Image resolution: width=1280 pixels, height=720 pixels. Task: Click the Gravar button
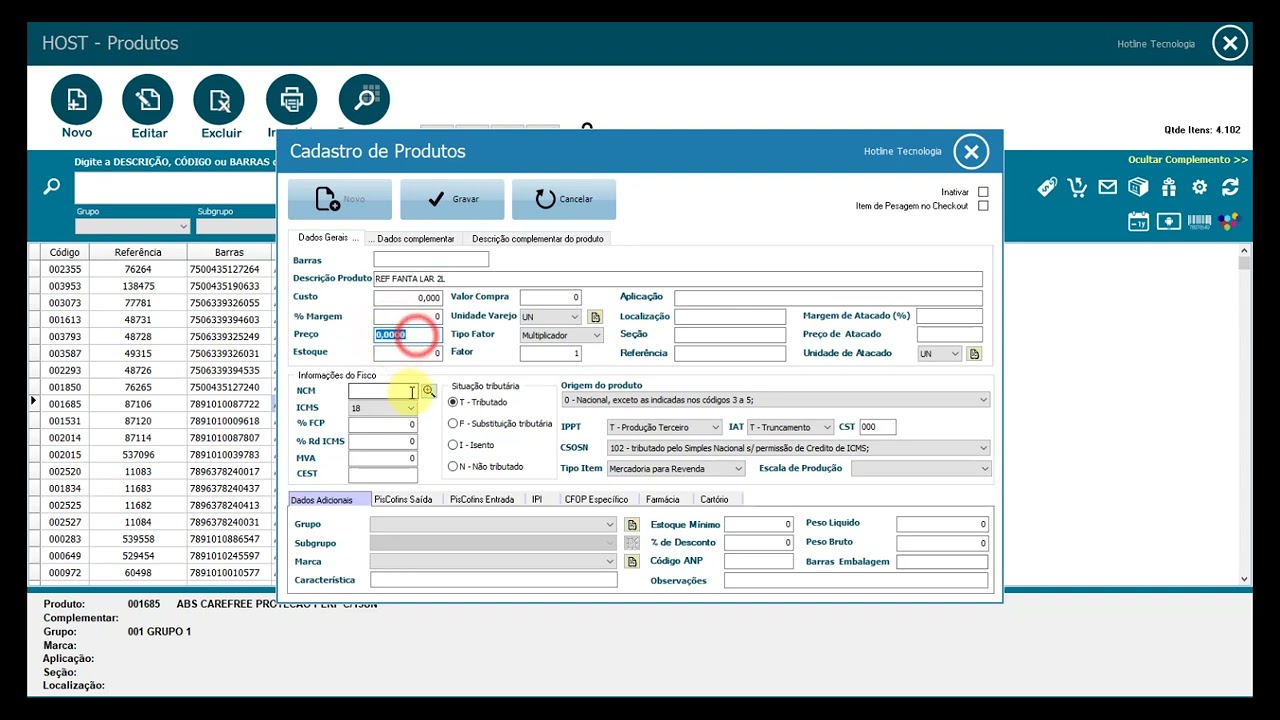tap(452, 199)
